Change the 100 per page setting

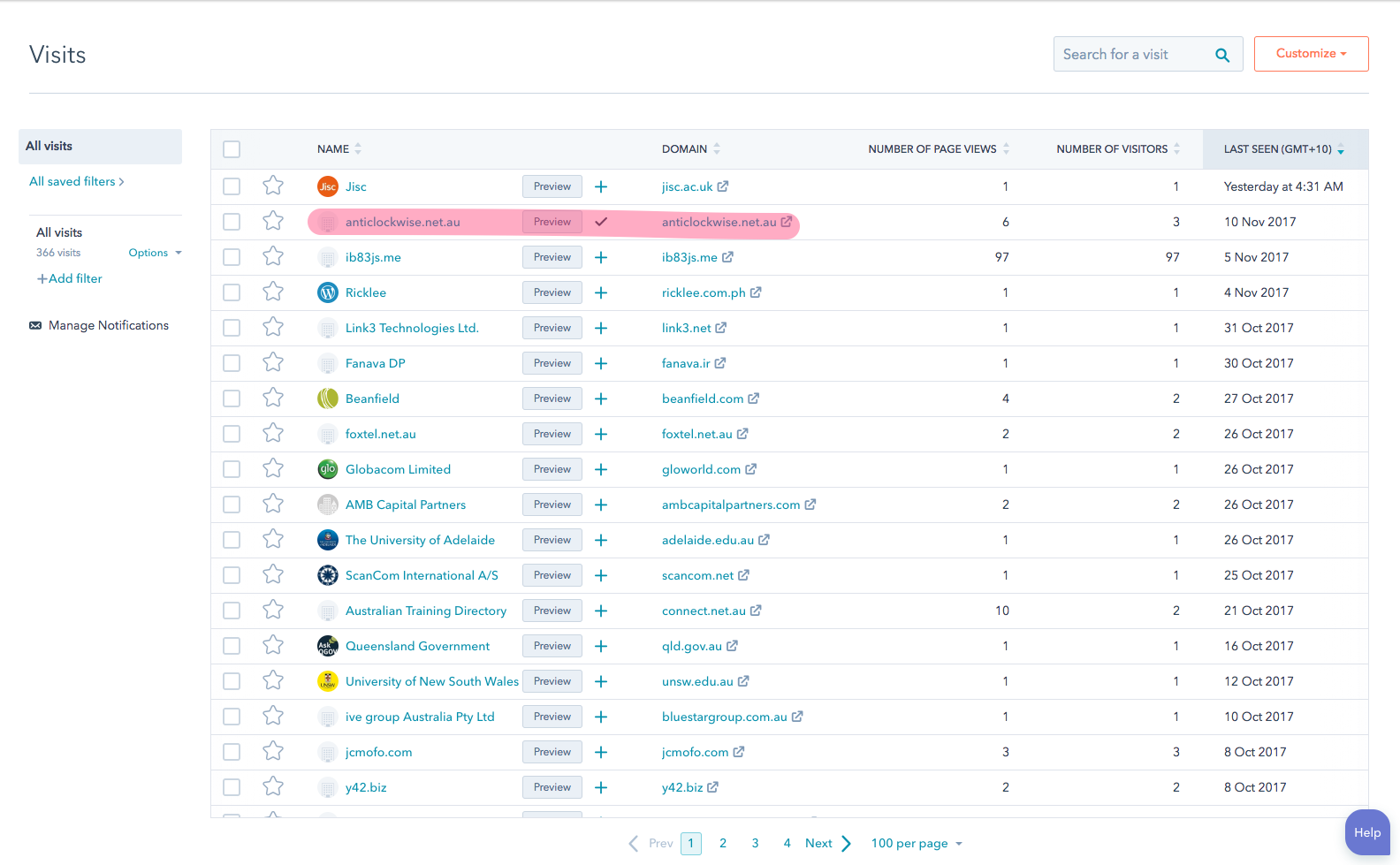(x=916, y=843)
